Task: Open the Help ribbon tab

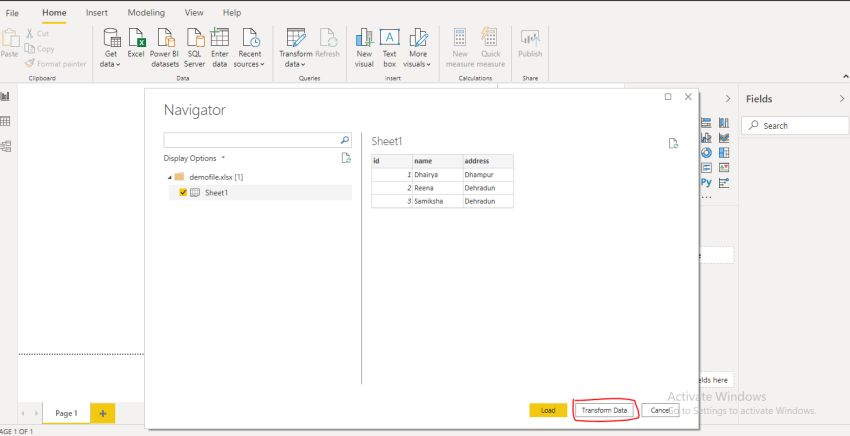Action: point(231,12)
